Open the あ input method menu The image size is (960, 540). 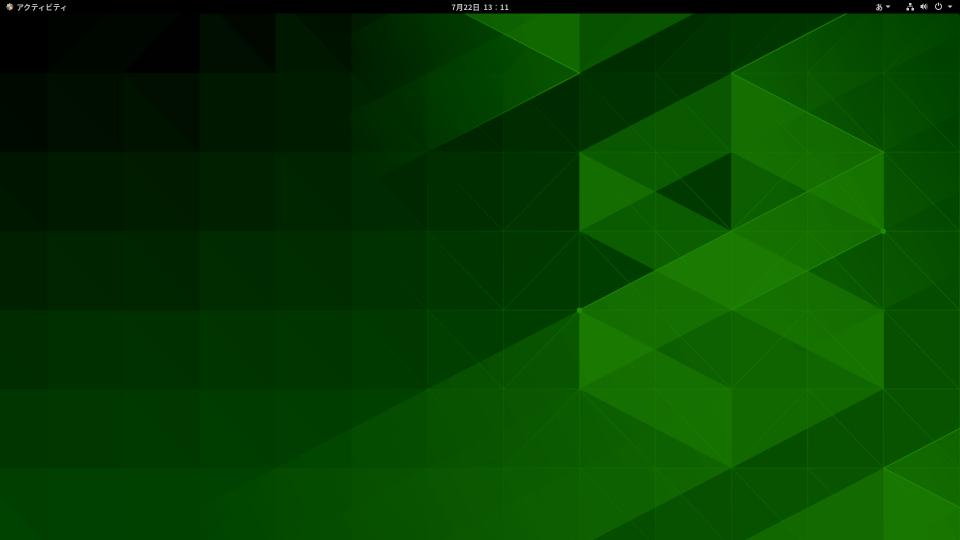882,7
